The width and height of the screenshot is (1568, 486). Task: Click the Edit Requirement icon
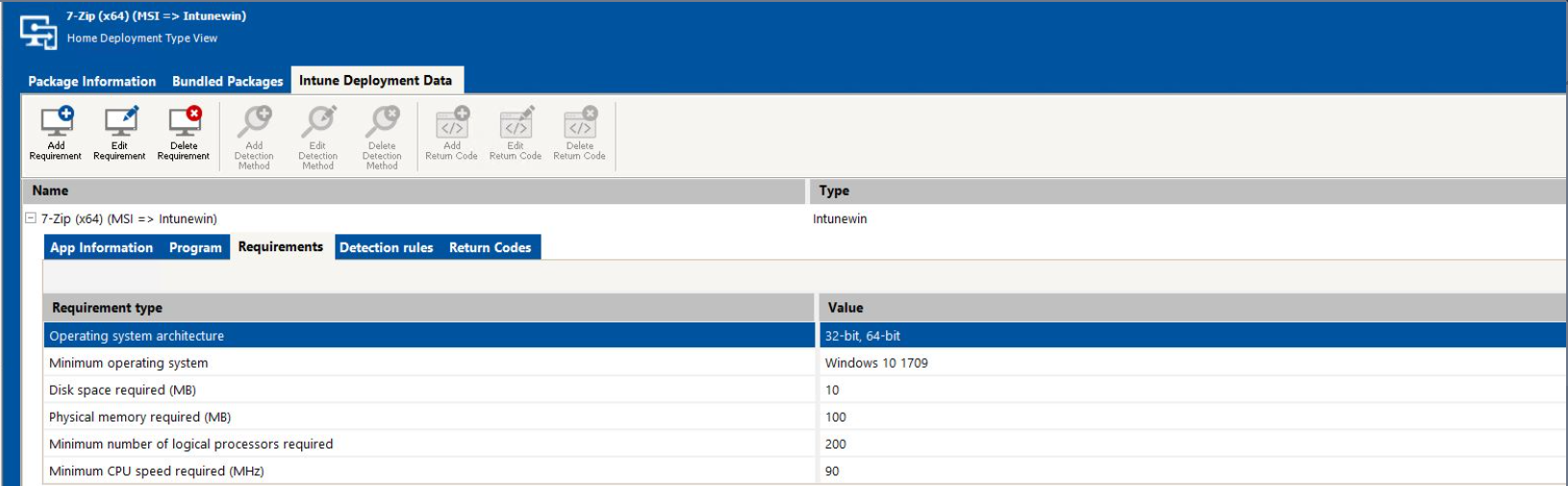(x=119, y=123)
